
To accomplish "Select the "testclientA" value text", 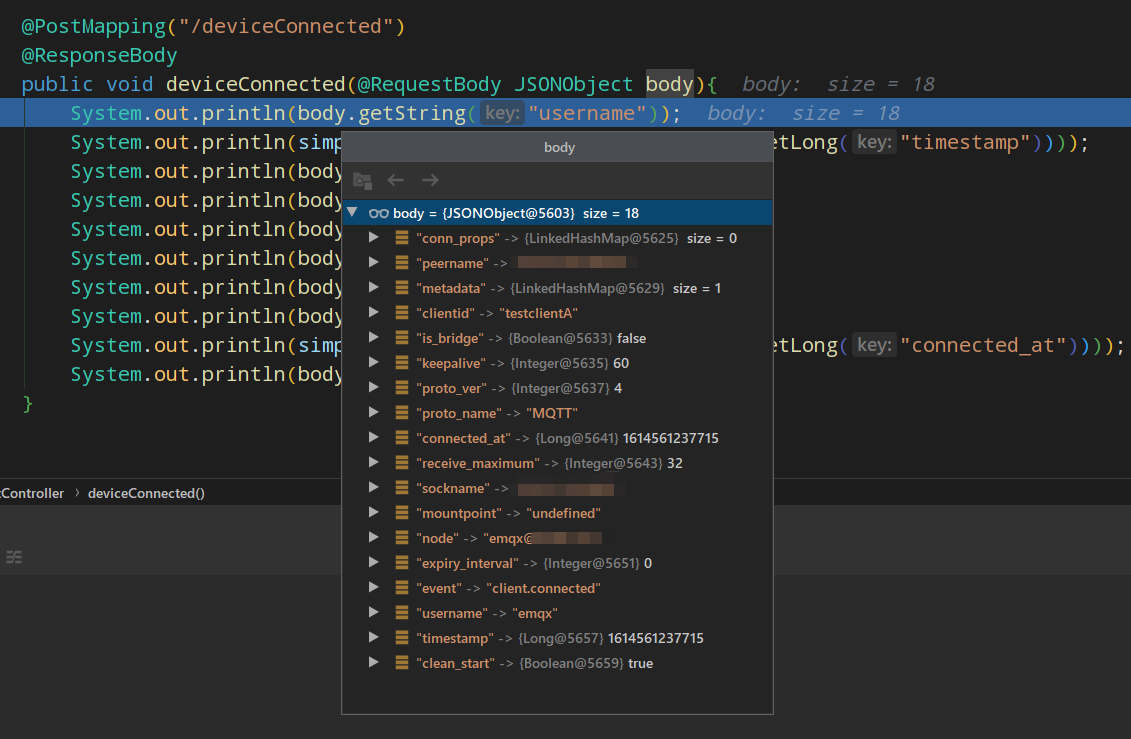I will [538, 313].
